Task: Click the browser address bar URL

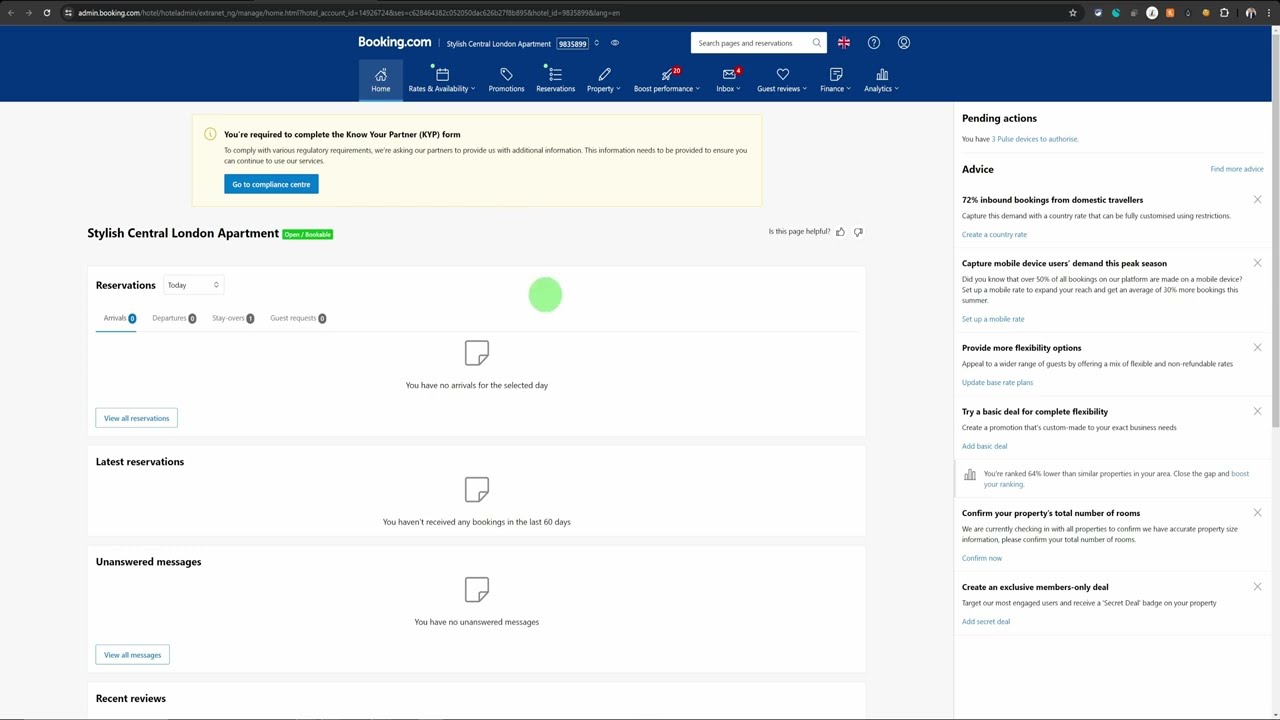Action: 349,13
